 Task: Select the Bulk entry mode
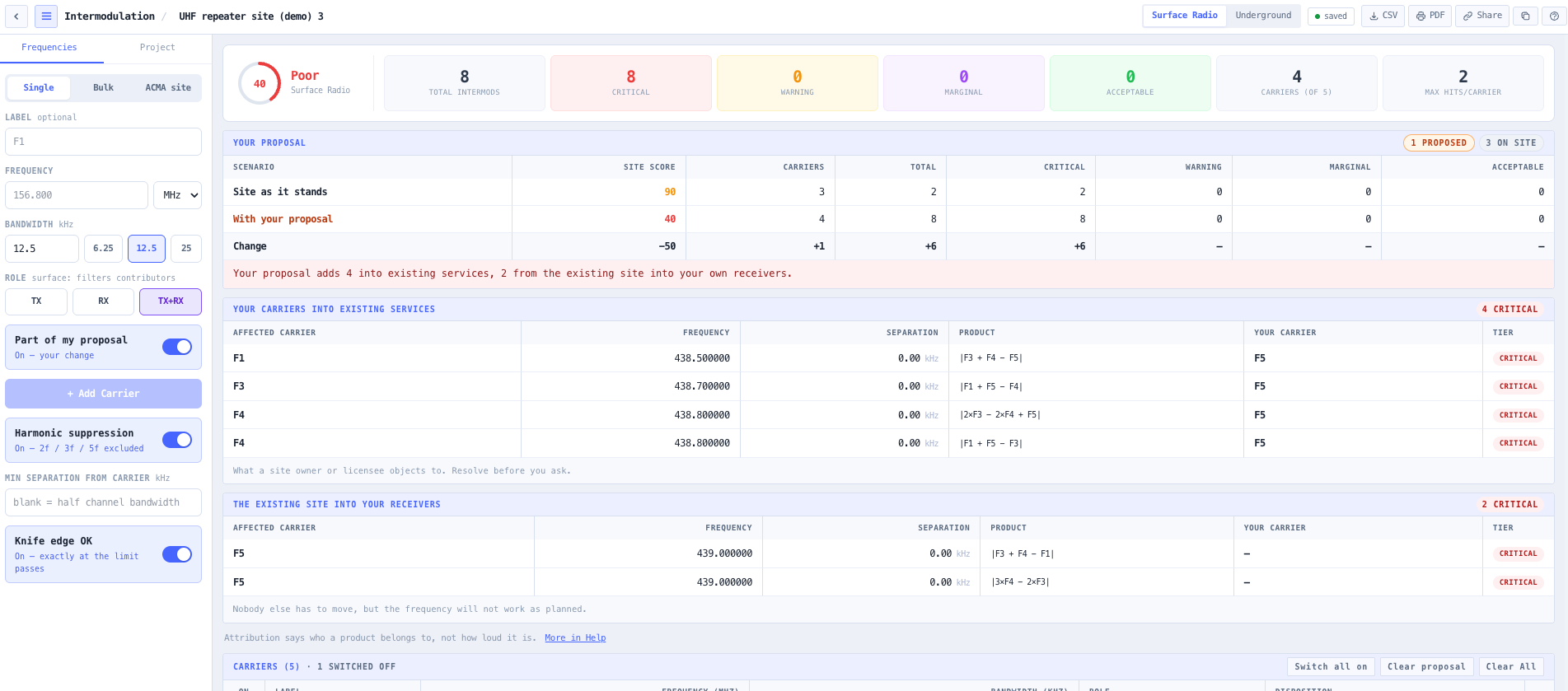103,87
